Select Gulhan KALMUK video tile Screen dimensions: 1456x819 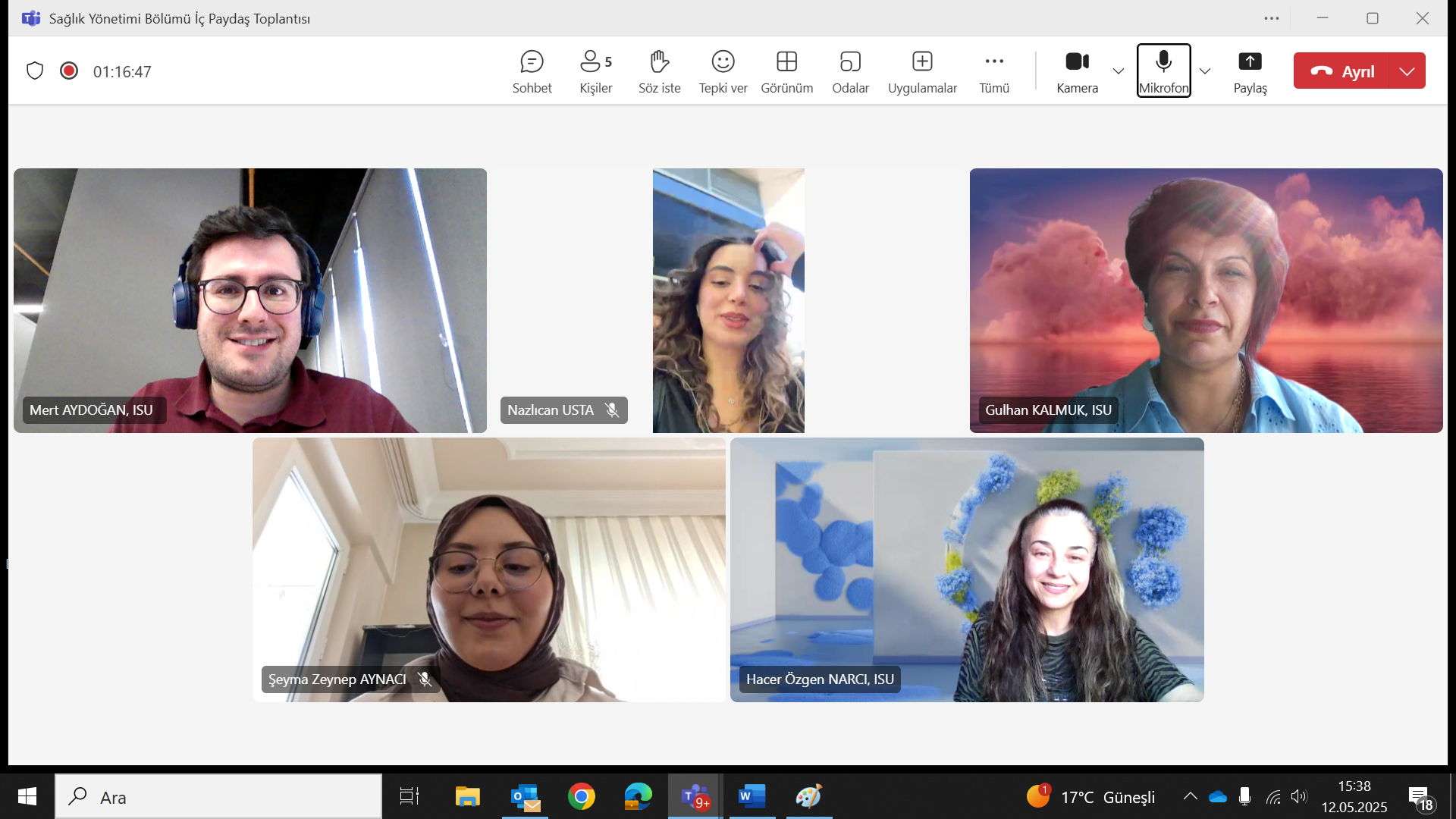1206,300
